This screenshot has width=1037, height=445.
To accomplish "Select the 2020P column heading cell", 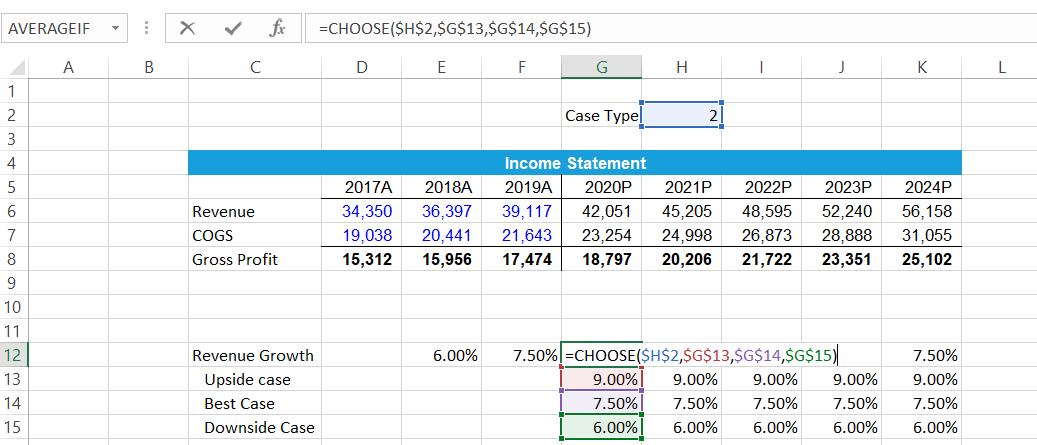I will coord(601,187).
